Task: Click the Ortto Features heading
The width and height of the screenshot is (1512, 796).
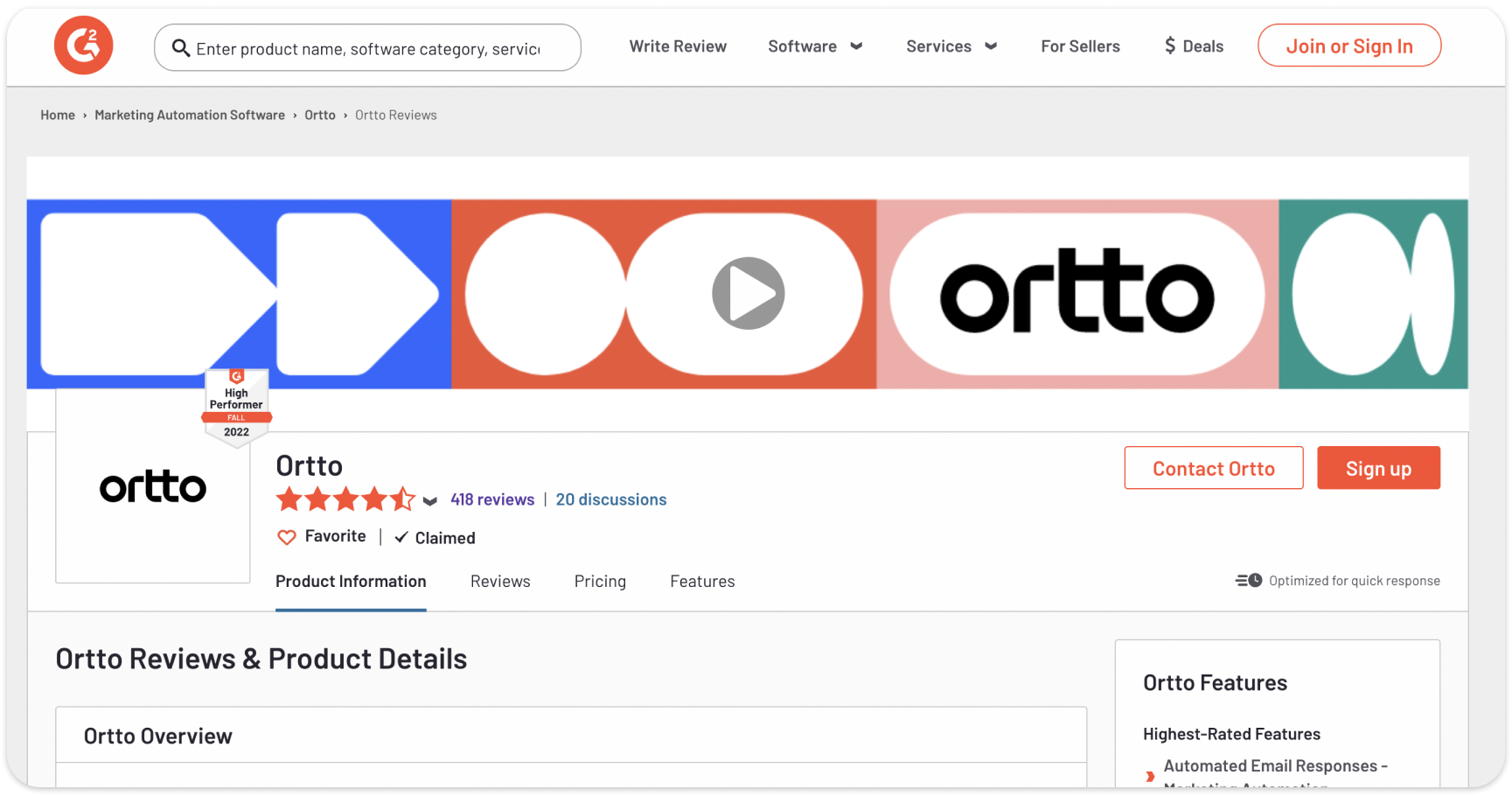Action: (x=1215, y=683)
